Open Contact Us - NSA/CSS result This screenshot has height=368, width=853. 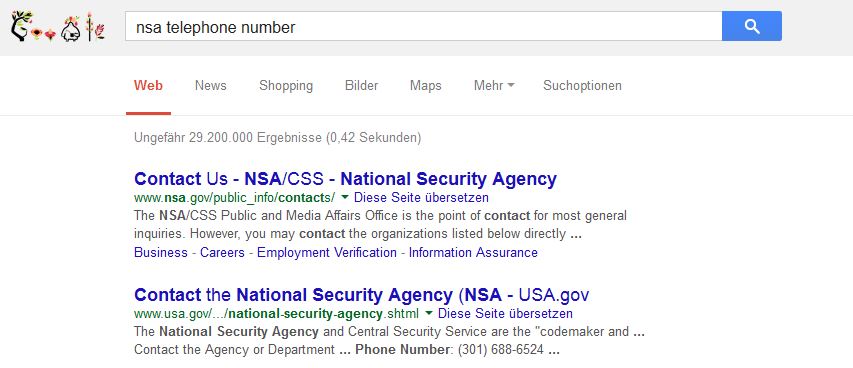pos(345,179)
